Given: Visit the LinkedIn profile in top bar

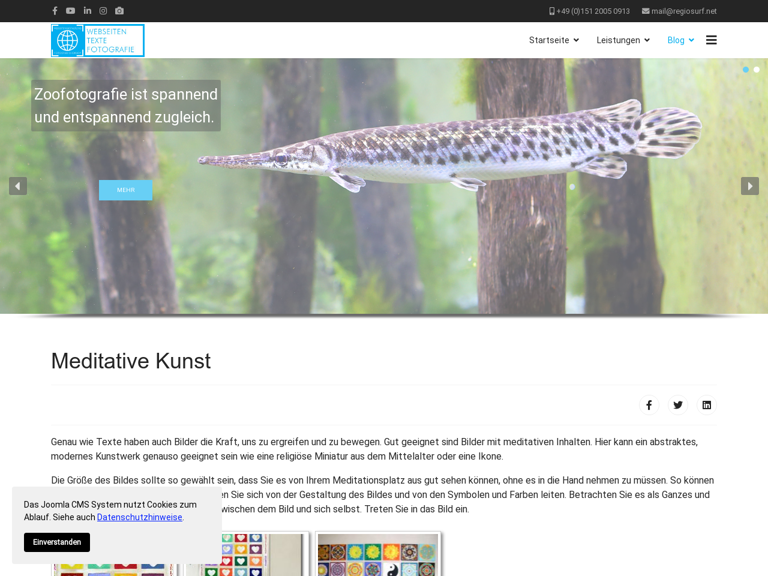Looking at the screenshot, I should (x=87, y=11).
